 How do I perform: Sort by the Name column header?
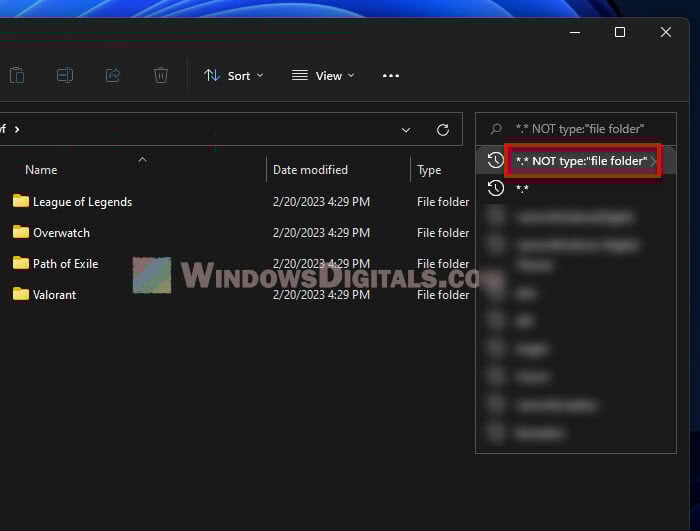coord(41,170)
